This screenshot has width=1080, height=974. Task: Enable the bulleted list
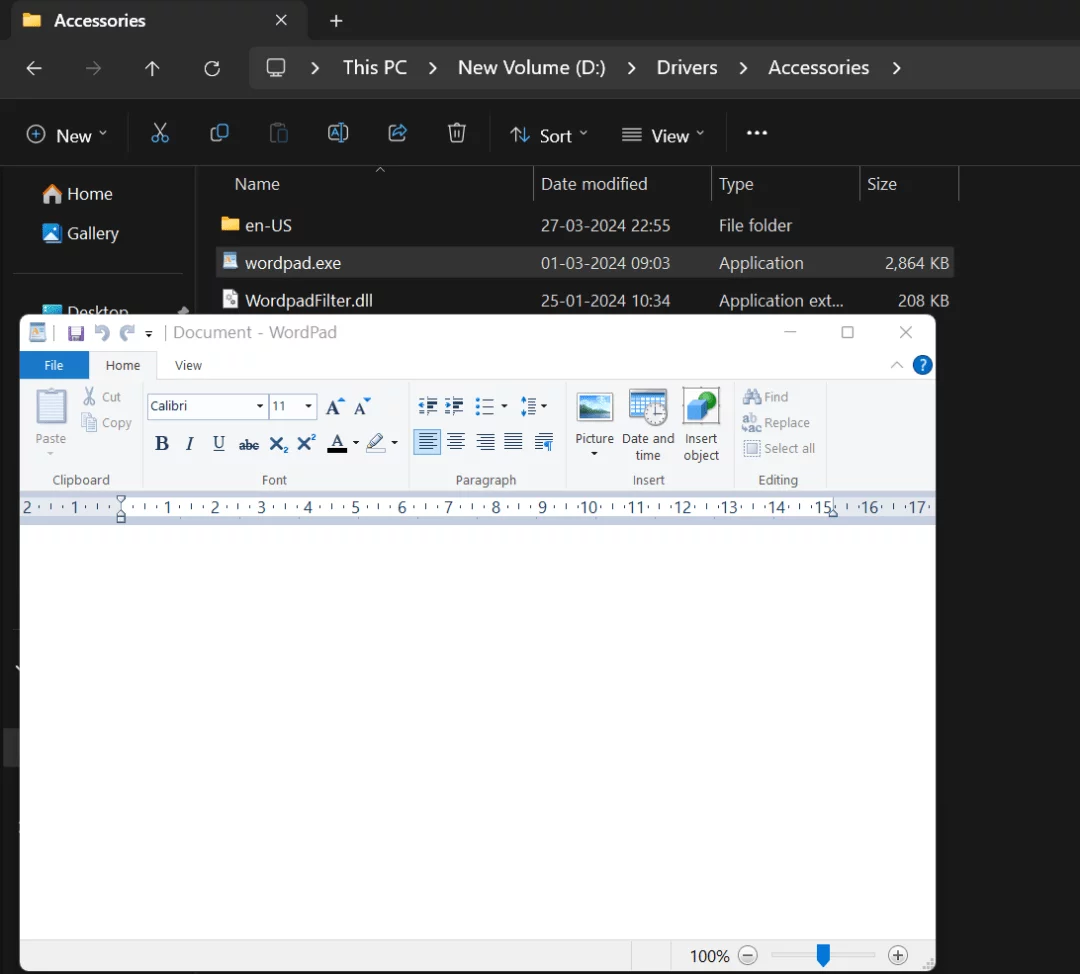484,406
